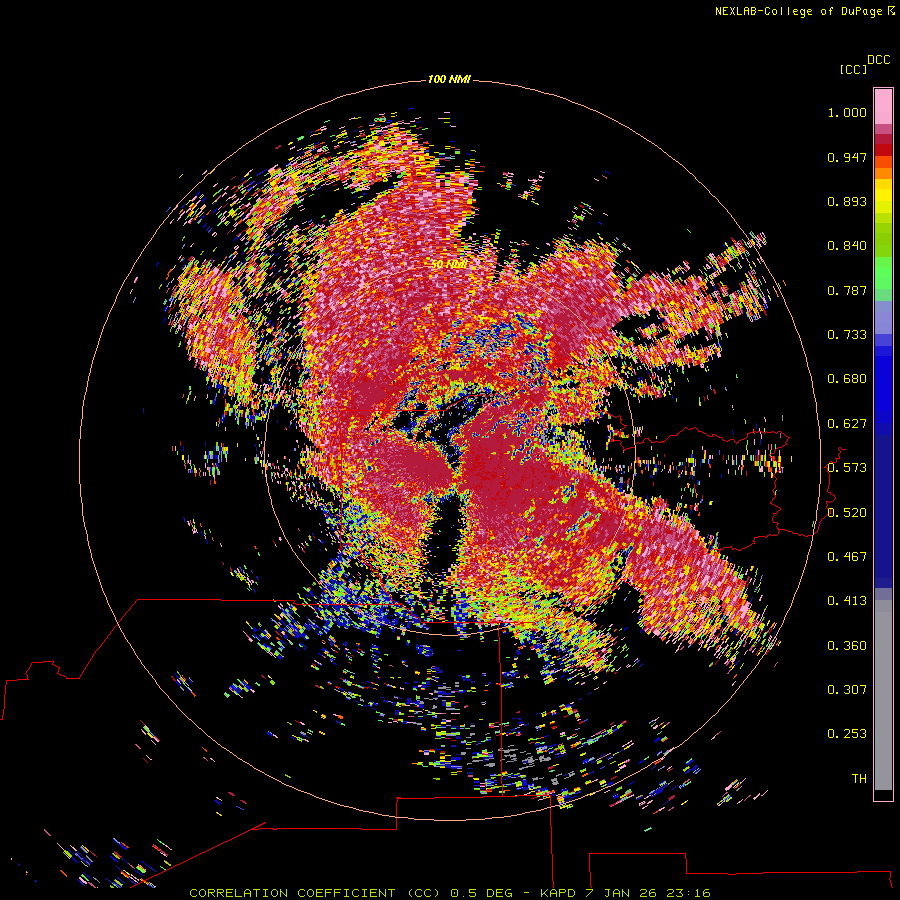Click the 0.893 legend value
The image size is (900, 900).
847,201
